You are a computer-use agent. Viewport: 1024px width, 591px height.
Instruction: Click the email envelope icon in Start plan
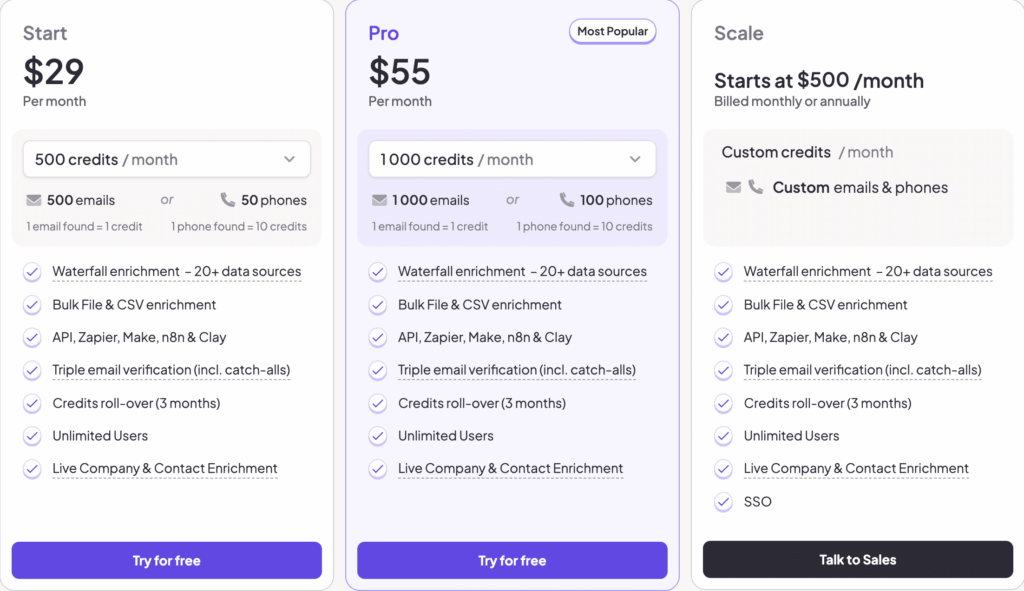(36, 199)
